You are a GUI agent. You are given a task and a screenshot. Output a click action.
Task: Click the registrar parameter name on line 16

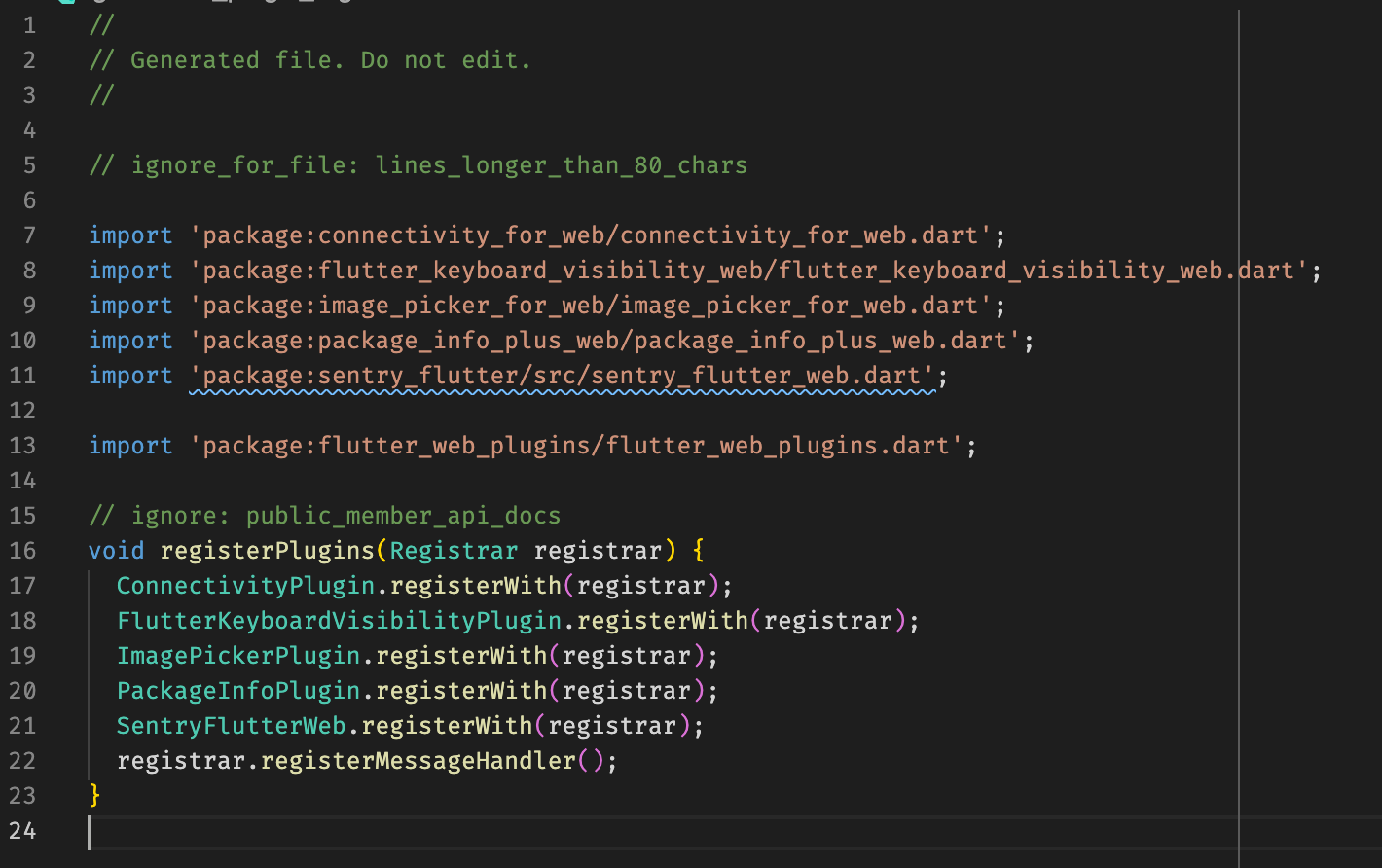(599, 551)
